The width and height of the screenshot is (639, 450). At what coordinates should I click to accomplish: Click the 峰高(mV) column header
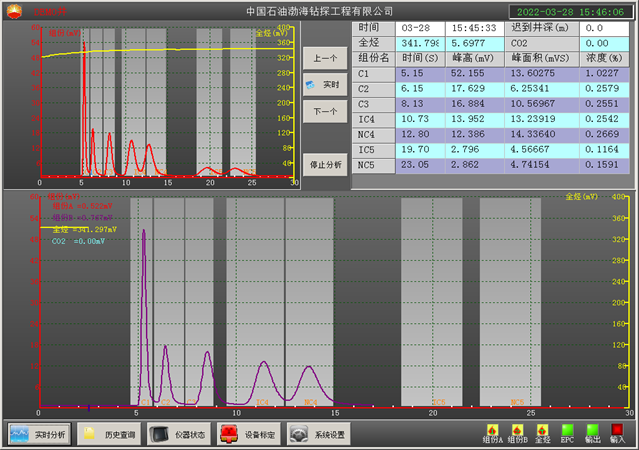[475, 58]
